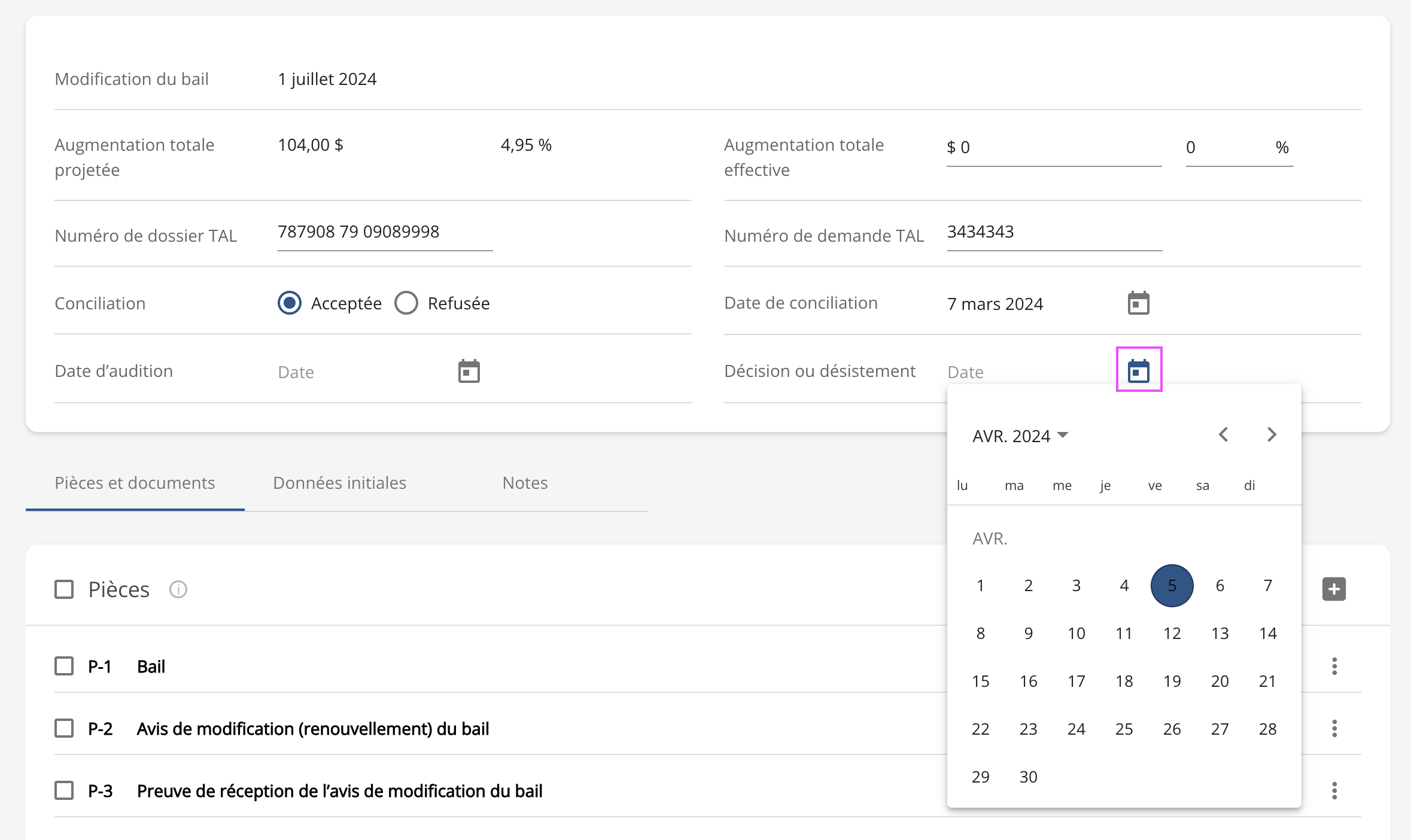Select day 30 in the calendar
This screenshot has height=840, width=1411.
[x=1028, y=777]
